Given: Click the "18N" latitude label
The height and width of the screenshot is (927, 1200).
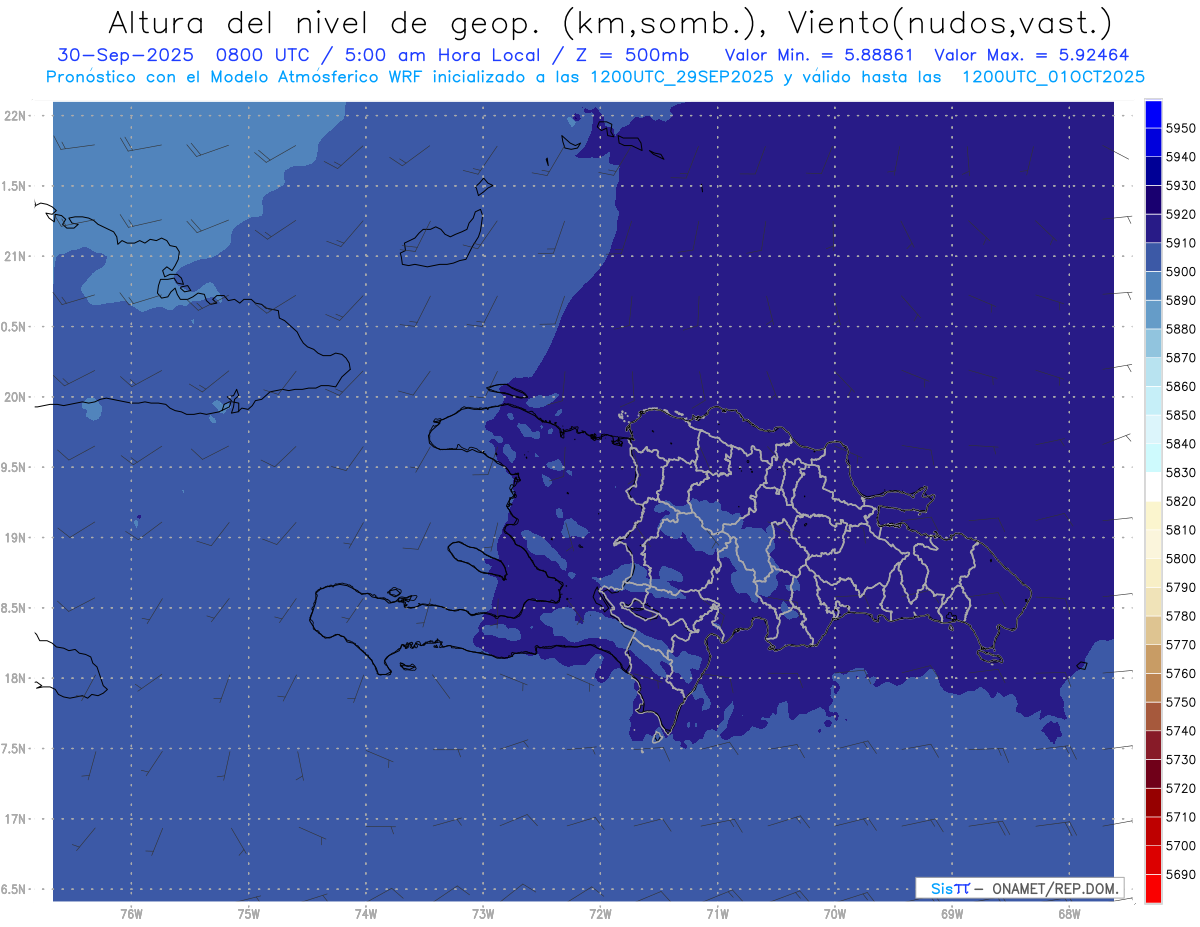Looking at the screenshot, I should [x=15, y=678].
